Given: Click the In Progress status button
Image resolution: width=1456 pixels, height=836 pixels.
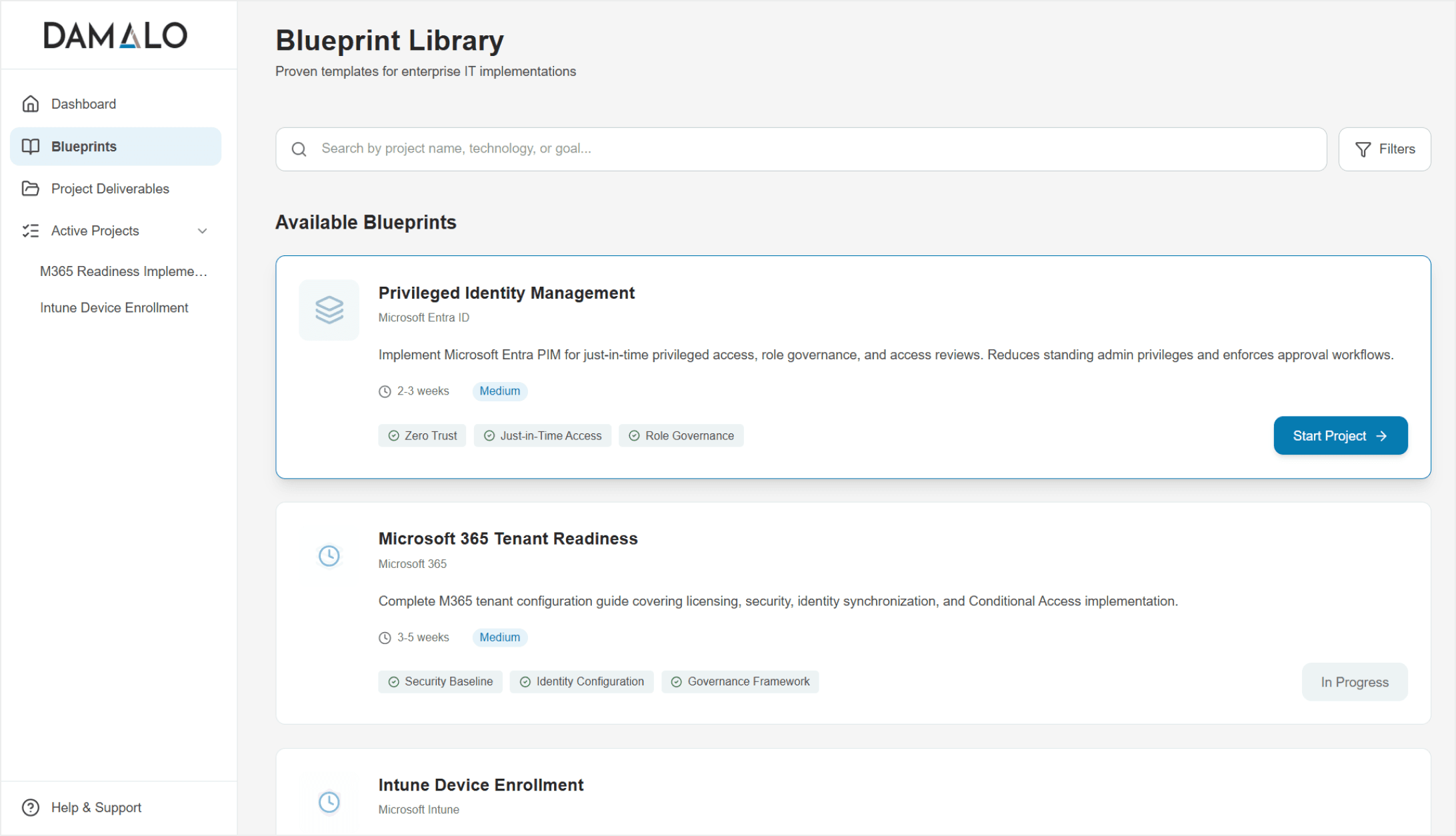Looking at the screenshot, I should (x=1354, y=682).
